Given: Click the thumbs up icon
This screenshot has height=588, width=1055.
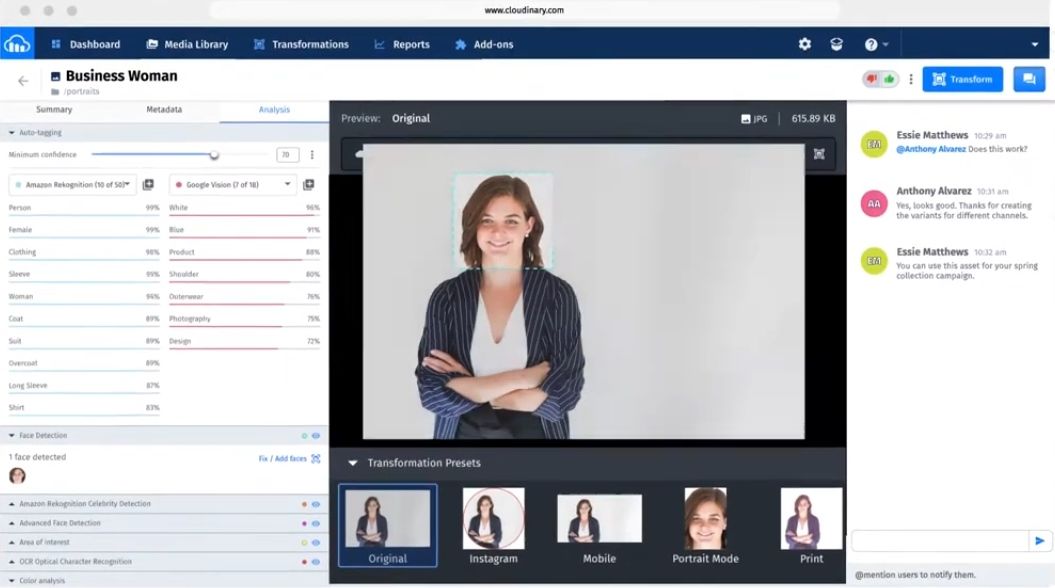Looking at the screenshot, I should [889, 79].
